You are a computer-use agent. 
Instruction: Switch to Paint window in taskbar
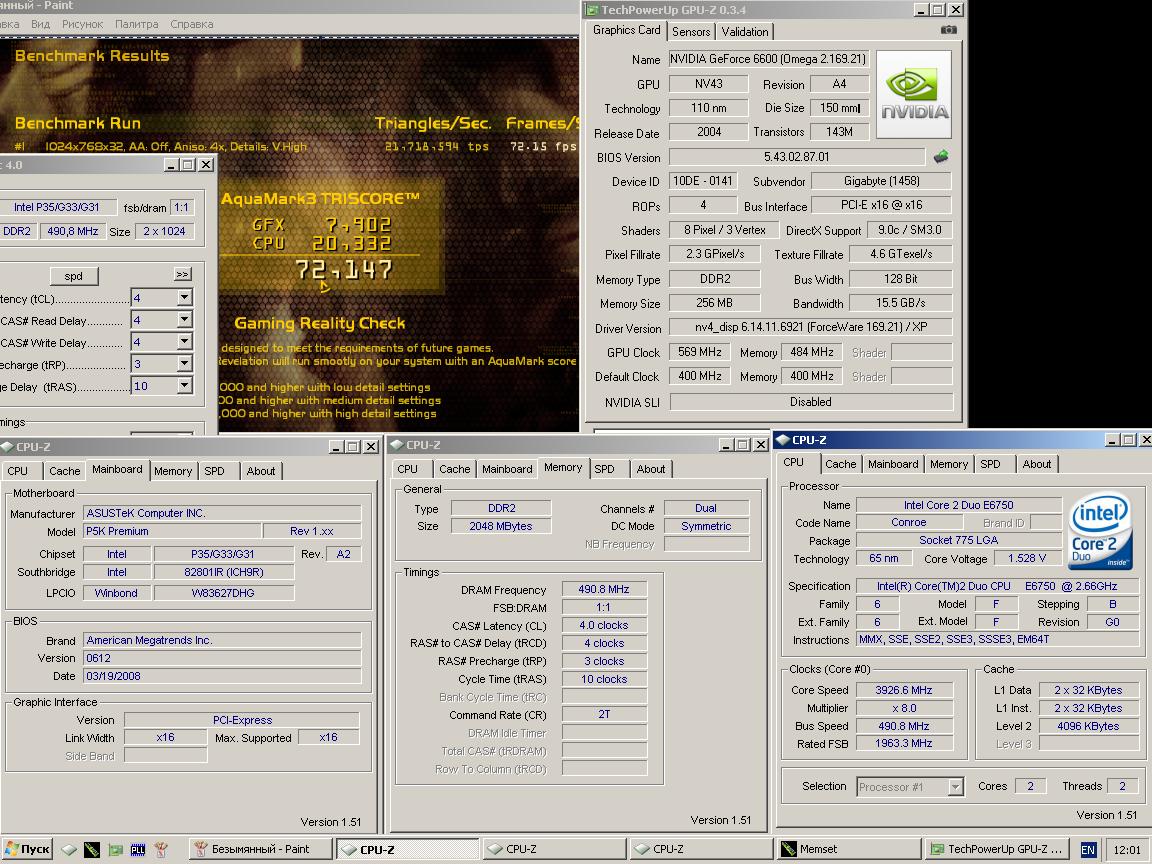[x=261, y=849]
